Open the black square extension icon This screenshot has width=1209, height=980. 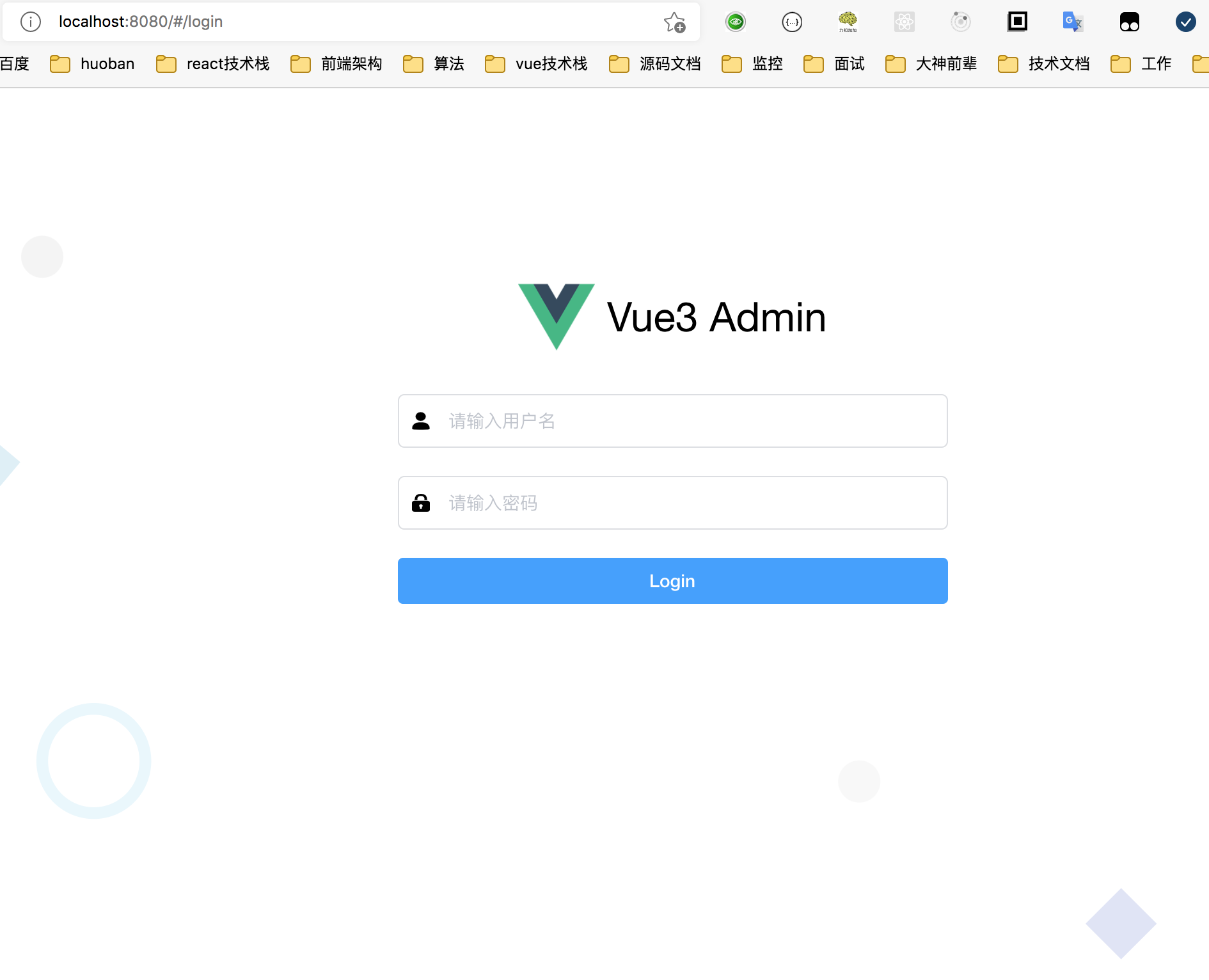coord(1017,22)
